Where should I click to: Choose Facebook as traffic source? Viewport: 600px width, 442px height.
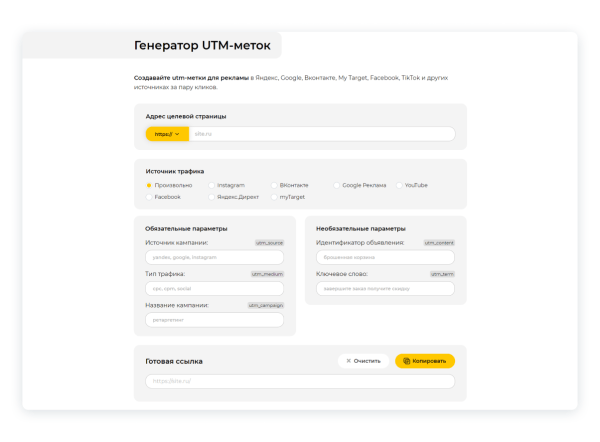[149, 197]
